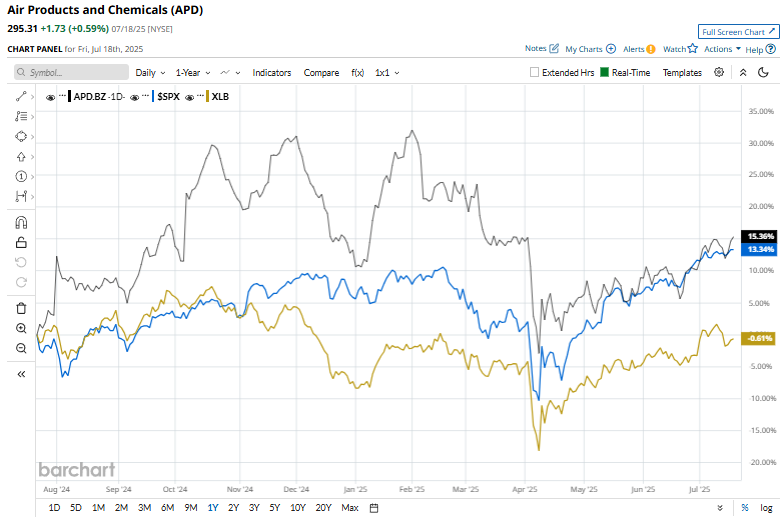Open the chart type line dropdown
This screenshot has height=523, width=781.
tap(230, 73)
